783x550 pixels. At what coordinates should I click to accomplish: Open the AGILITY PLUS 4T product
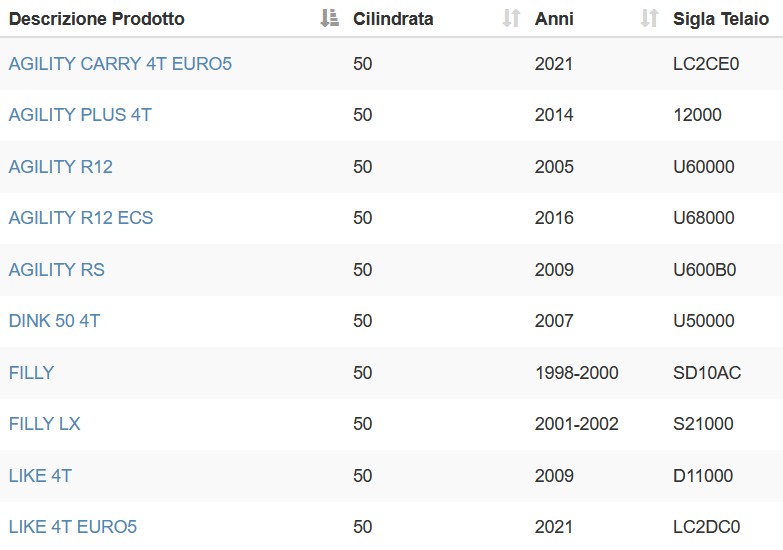(80, 115)
